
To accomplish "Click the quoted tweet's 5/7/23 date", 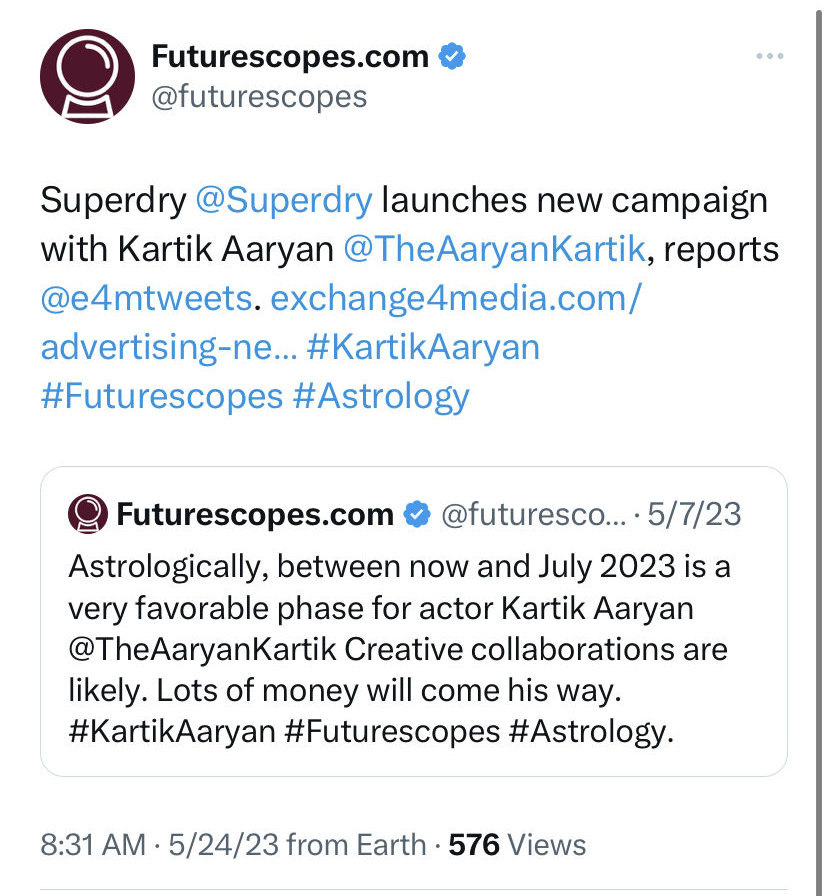I will pos(694,514).
